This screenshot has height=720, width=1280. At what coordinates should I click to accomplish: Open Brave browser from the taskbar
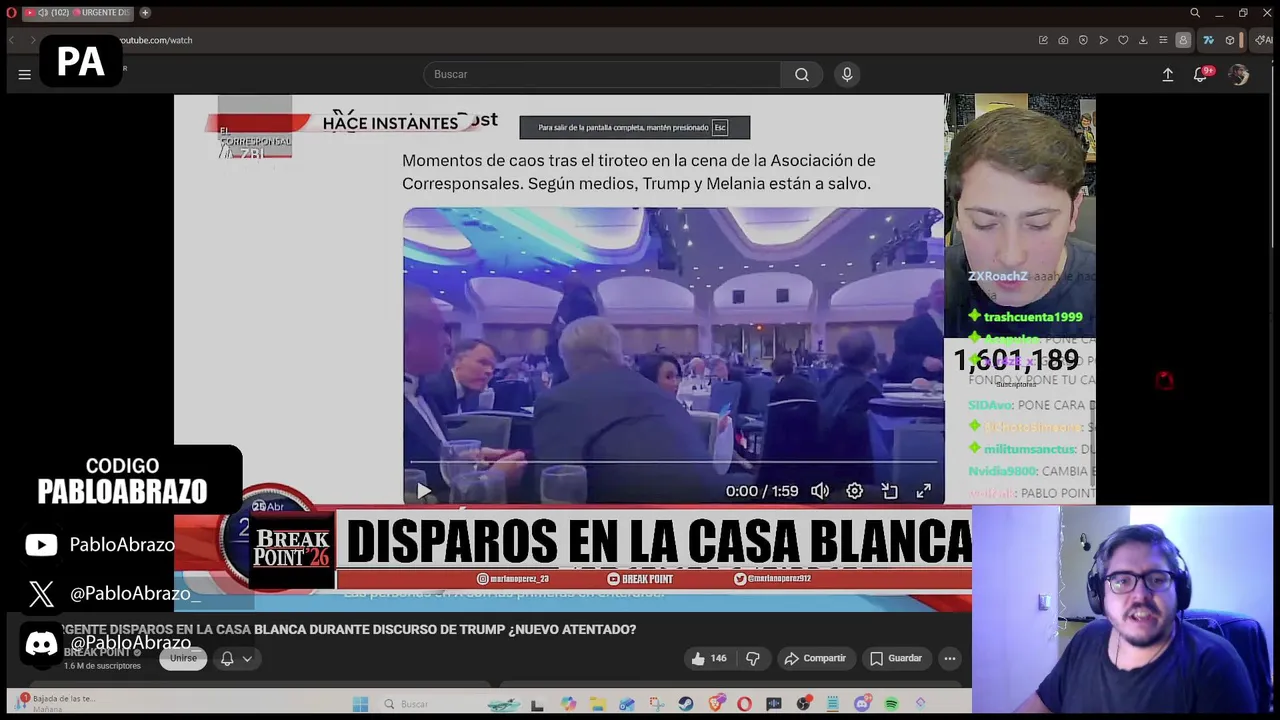click(x=716, y=704)
